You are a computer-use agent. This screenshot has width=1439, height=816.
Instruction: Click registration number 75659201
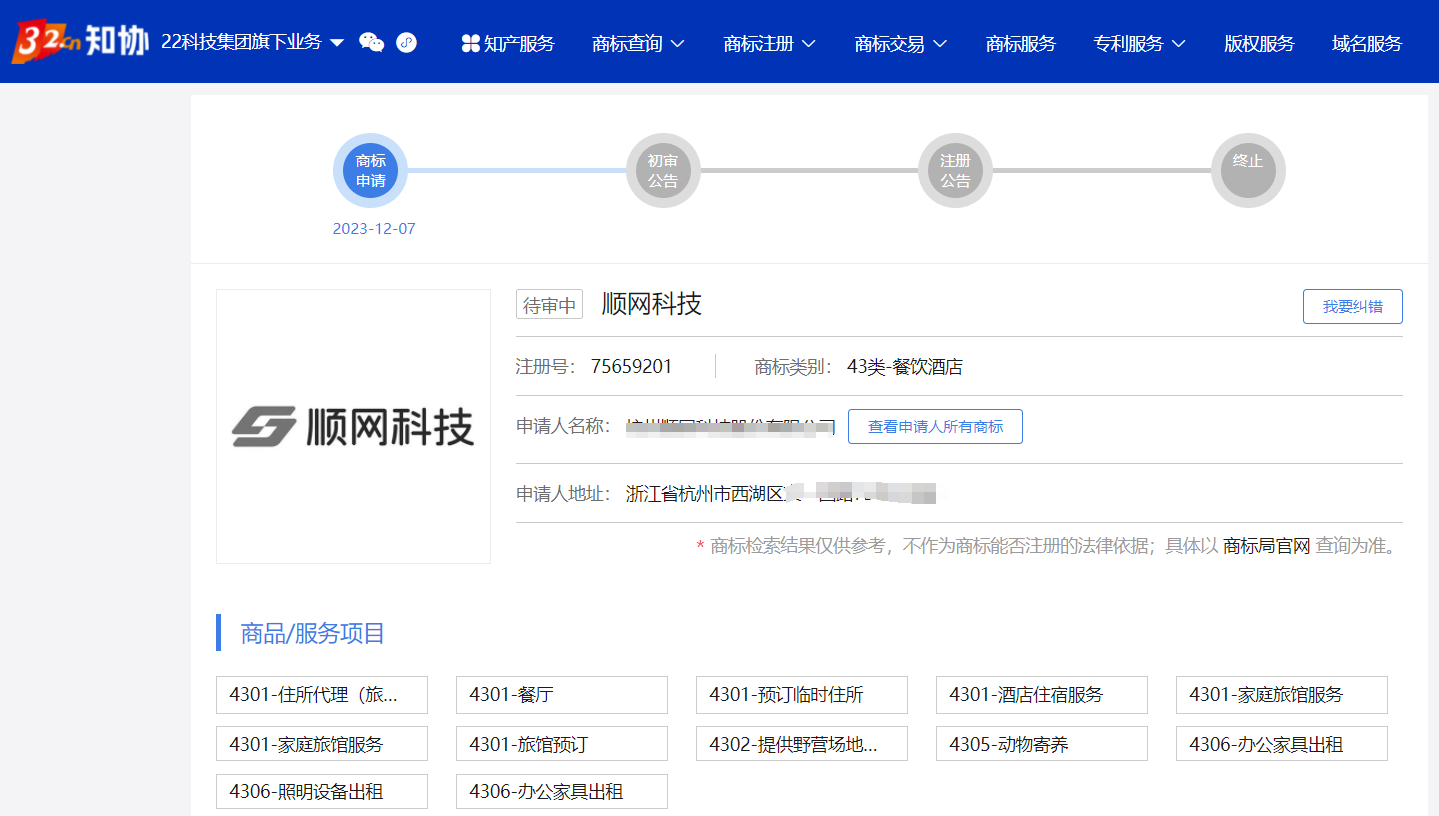coord(631,366)
